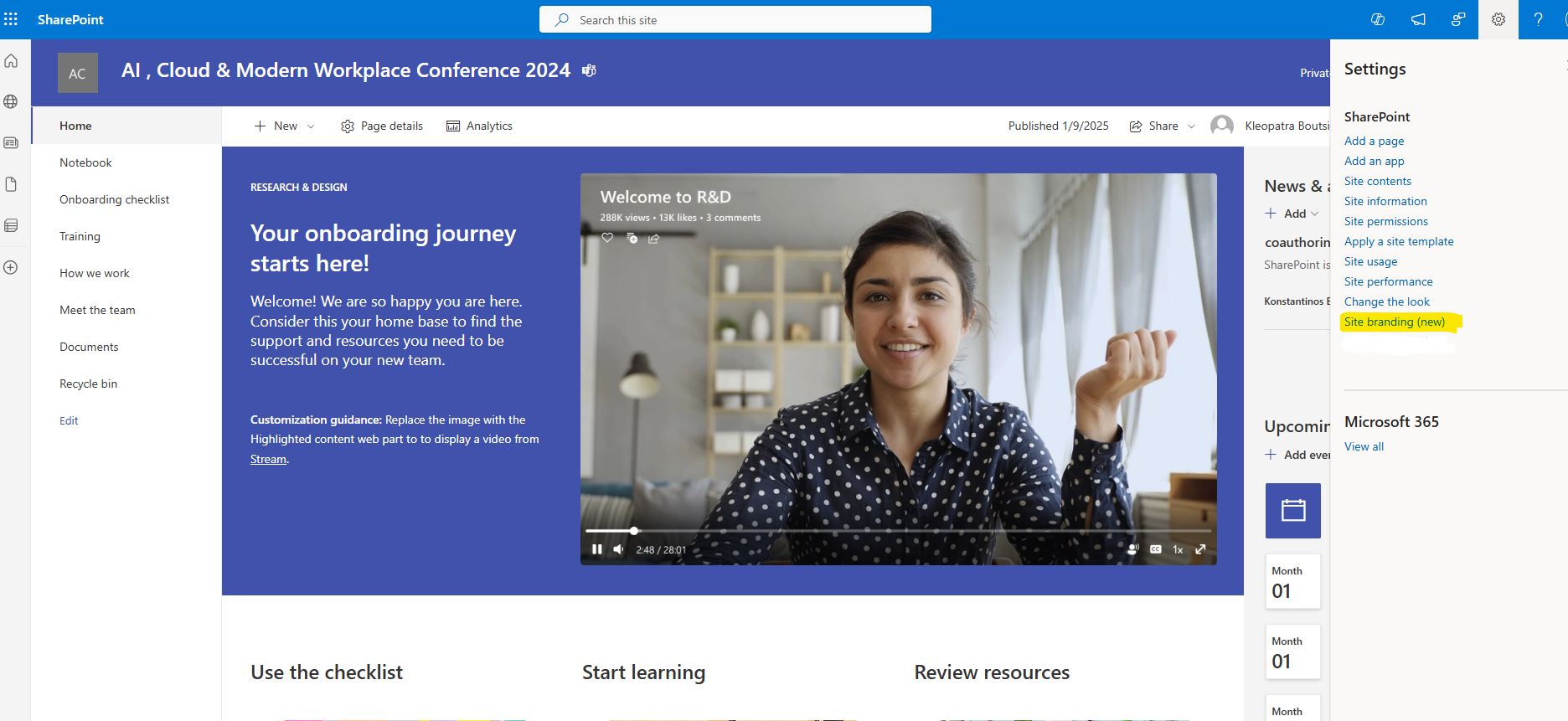Toggle closed captions on the video
Viewport: 1568px width, 721px height.
pyautogui.click(x=1155, y=549)
